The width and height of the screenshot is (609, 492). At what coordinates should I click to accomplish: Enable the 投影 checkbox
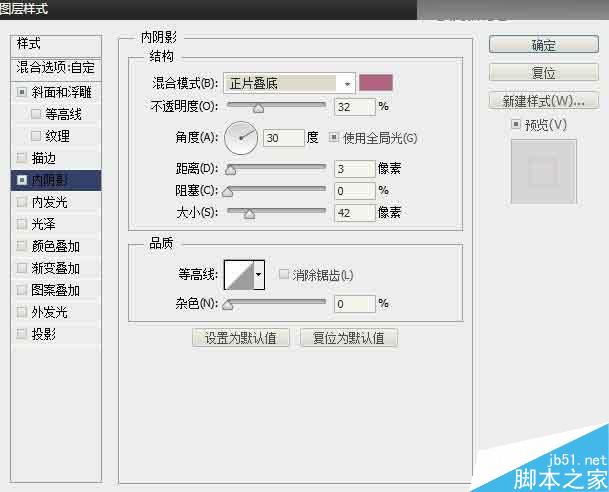point(22,334)
